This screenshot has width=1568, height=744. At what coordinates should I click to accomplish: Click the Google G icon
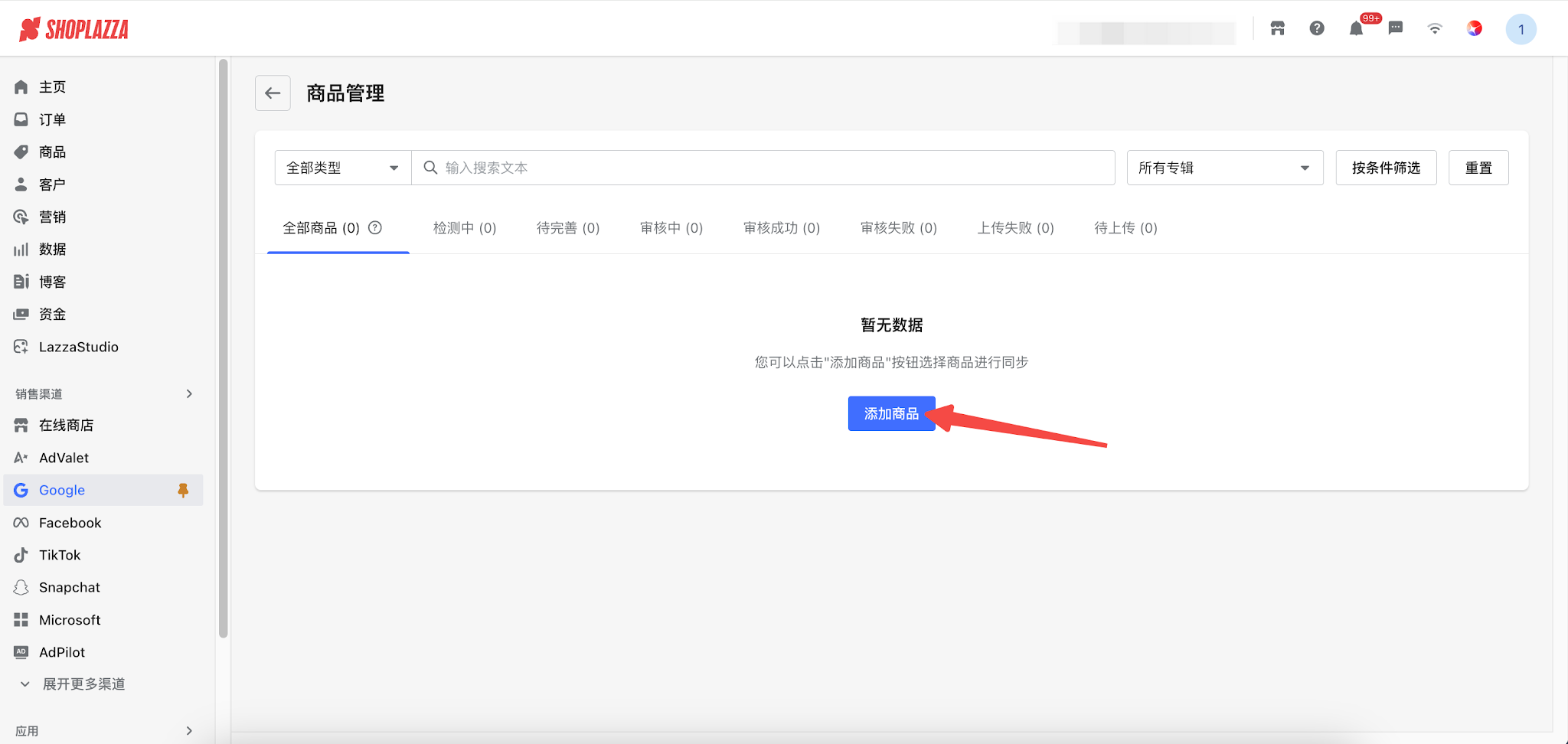tap(21, 490)
